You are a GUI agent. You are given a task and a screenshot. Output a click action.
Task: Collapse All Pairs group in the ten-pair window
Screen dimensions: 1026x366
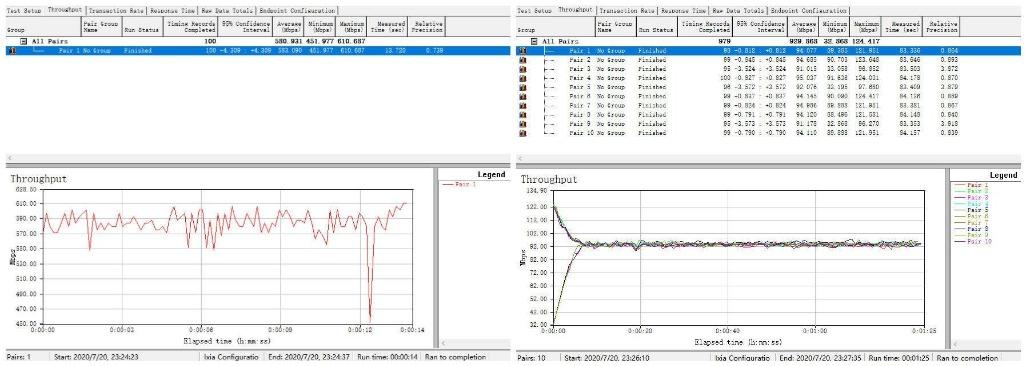535,41
